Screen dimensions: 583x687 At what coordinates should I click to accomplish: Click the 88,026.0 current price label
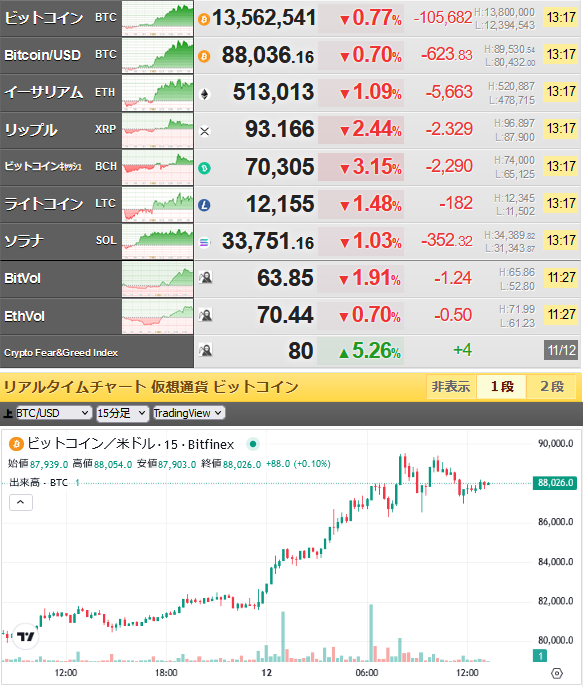tap(555, 483)
